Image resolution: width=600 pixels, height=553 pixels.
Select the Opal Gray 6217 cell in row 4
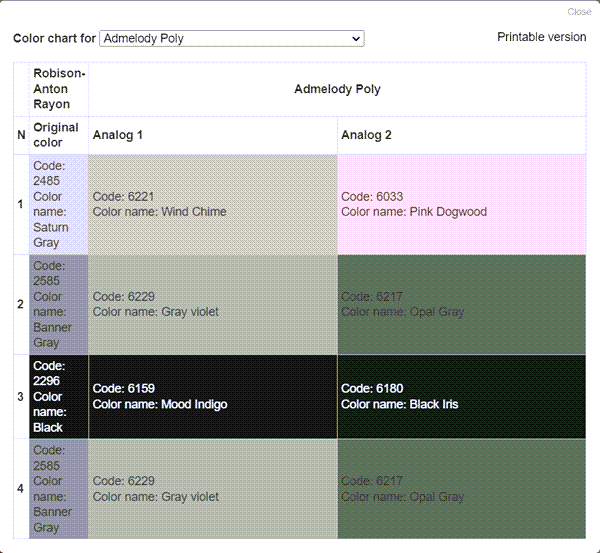click(x=462, y=489)
